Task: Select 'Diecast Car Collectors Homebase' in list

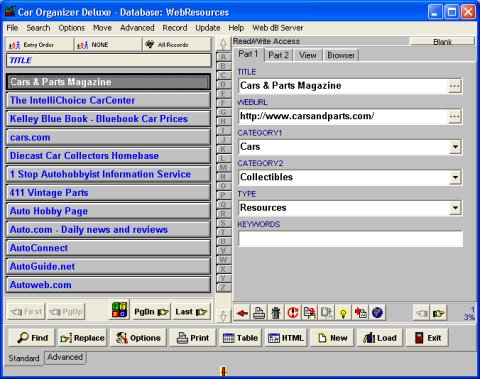Action: (108, 156)
